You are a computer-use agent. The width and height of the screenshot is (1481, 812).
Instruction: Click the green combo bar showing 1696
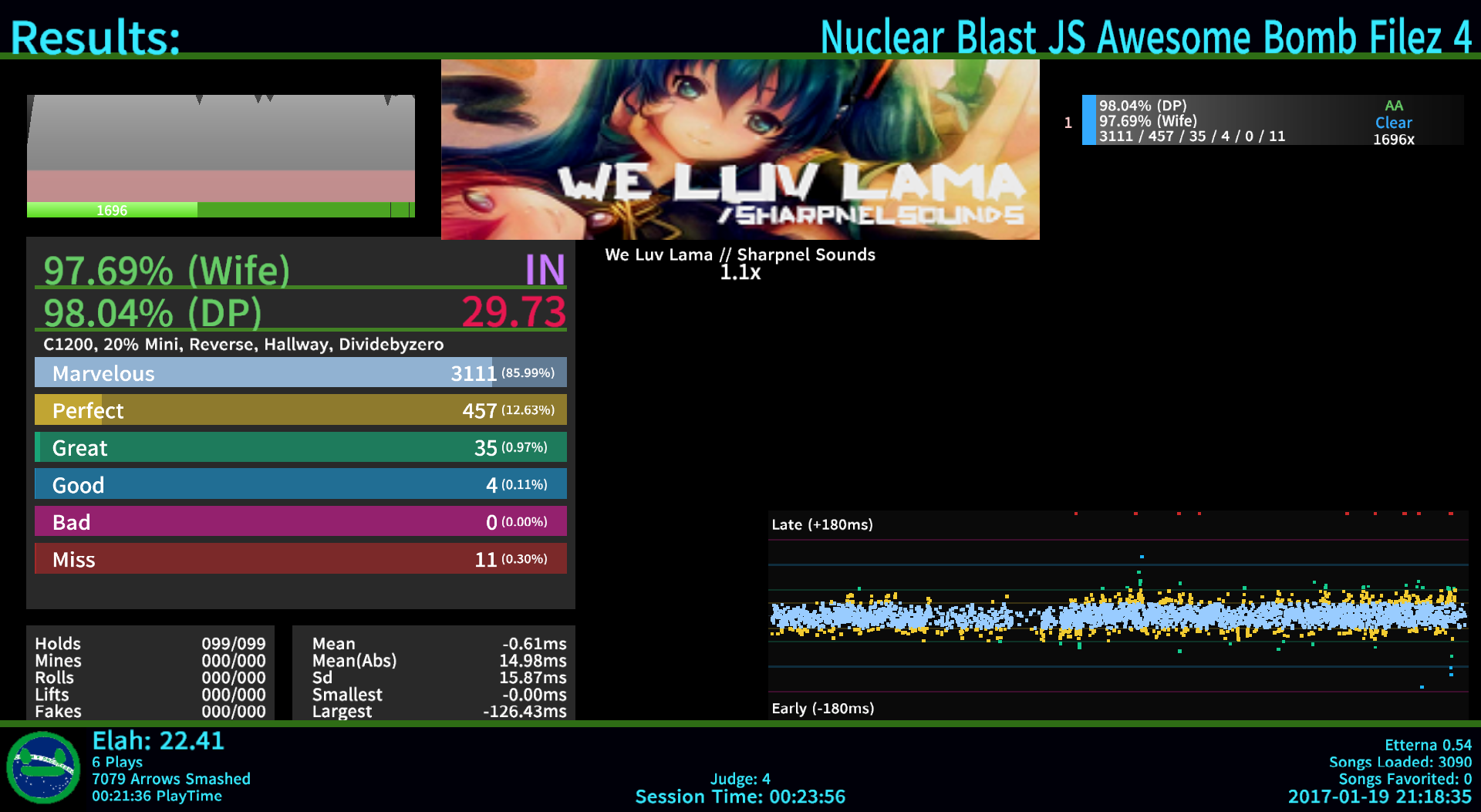pos(221,210)
